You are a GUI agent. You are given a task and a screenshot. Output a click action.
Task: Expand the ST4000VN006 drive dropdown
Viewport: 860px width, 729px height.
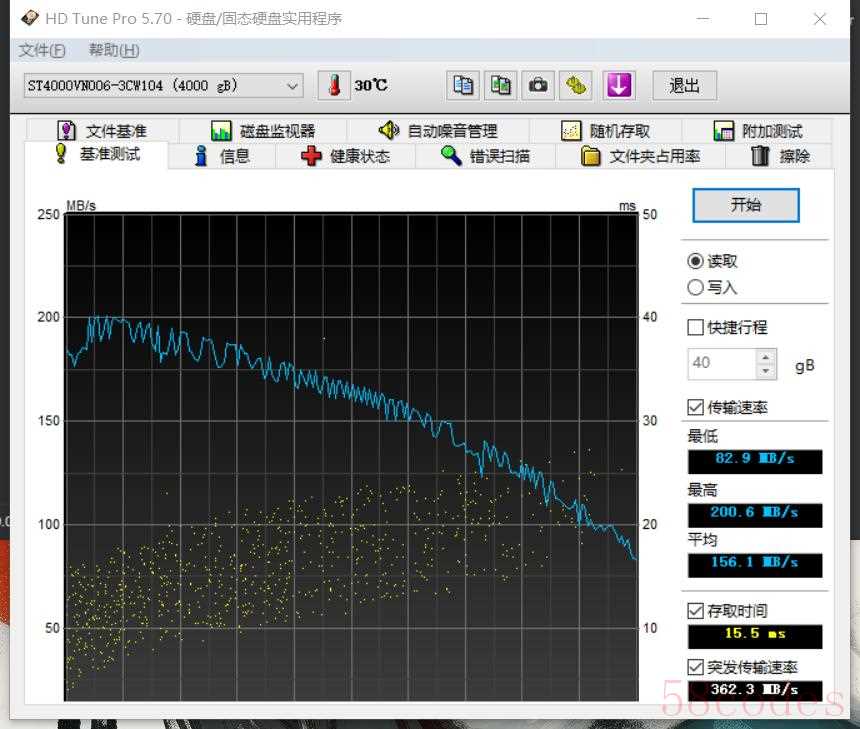[292, 86]
